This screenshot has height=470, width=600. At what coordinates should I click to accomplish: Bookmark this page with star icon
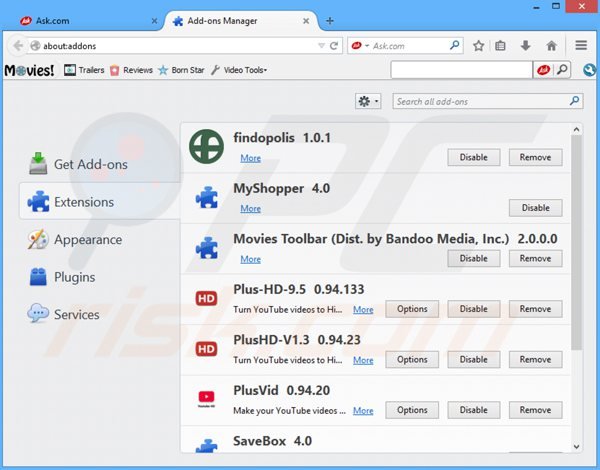478,46
